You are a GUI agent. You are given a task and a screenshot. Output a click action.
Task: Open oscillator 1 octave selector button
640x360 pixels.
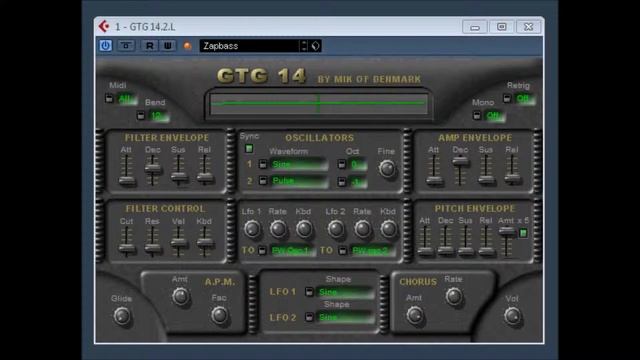tap(342, 164)
